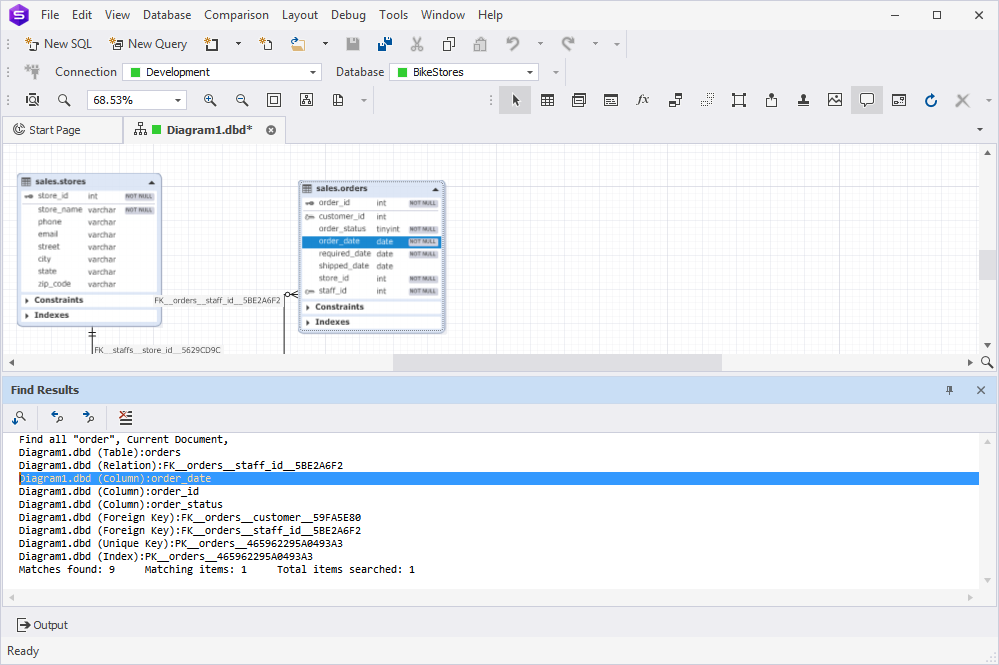Close the Find Results panel
Screen dimensions: 999x665
point(981,390)
